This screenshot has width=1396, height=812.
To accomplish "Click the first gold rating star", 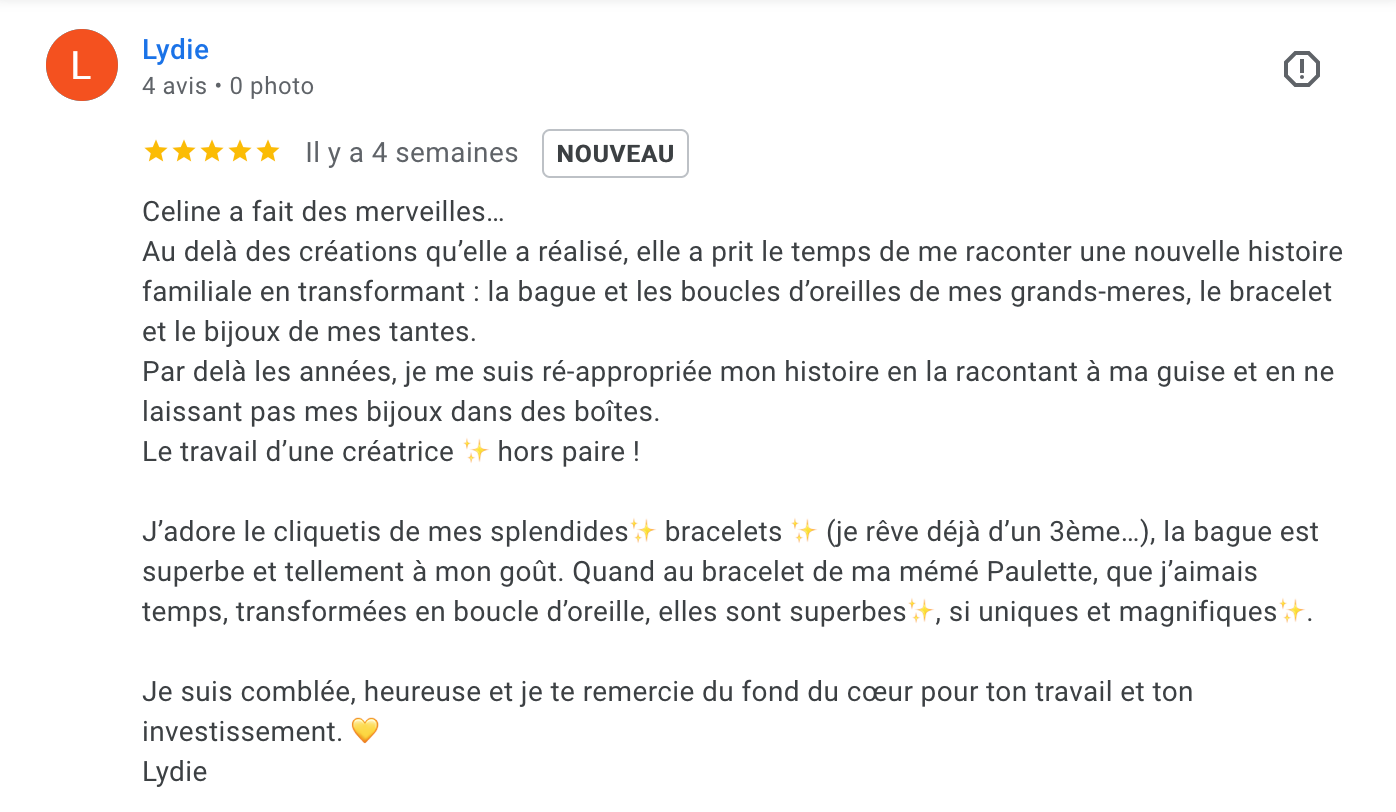I will pos(156,152).
